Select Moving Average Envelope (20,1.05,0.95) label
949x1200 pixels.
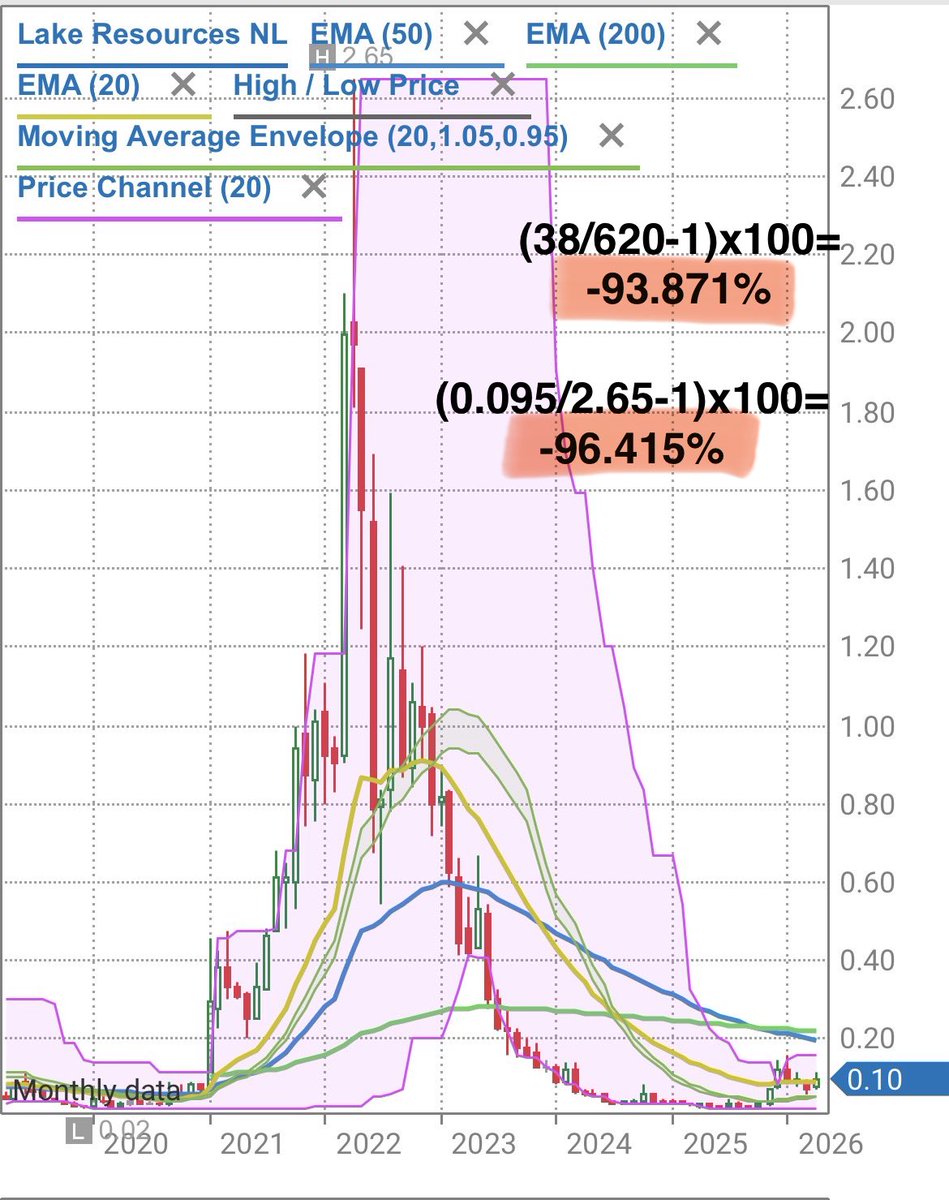point(293,136)
